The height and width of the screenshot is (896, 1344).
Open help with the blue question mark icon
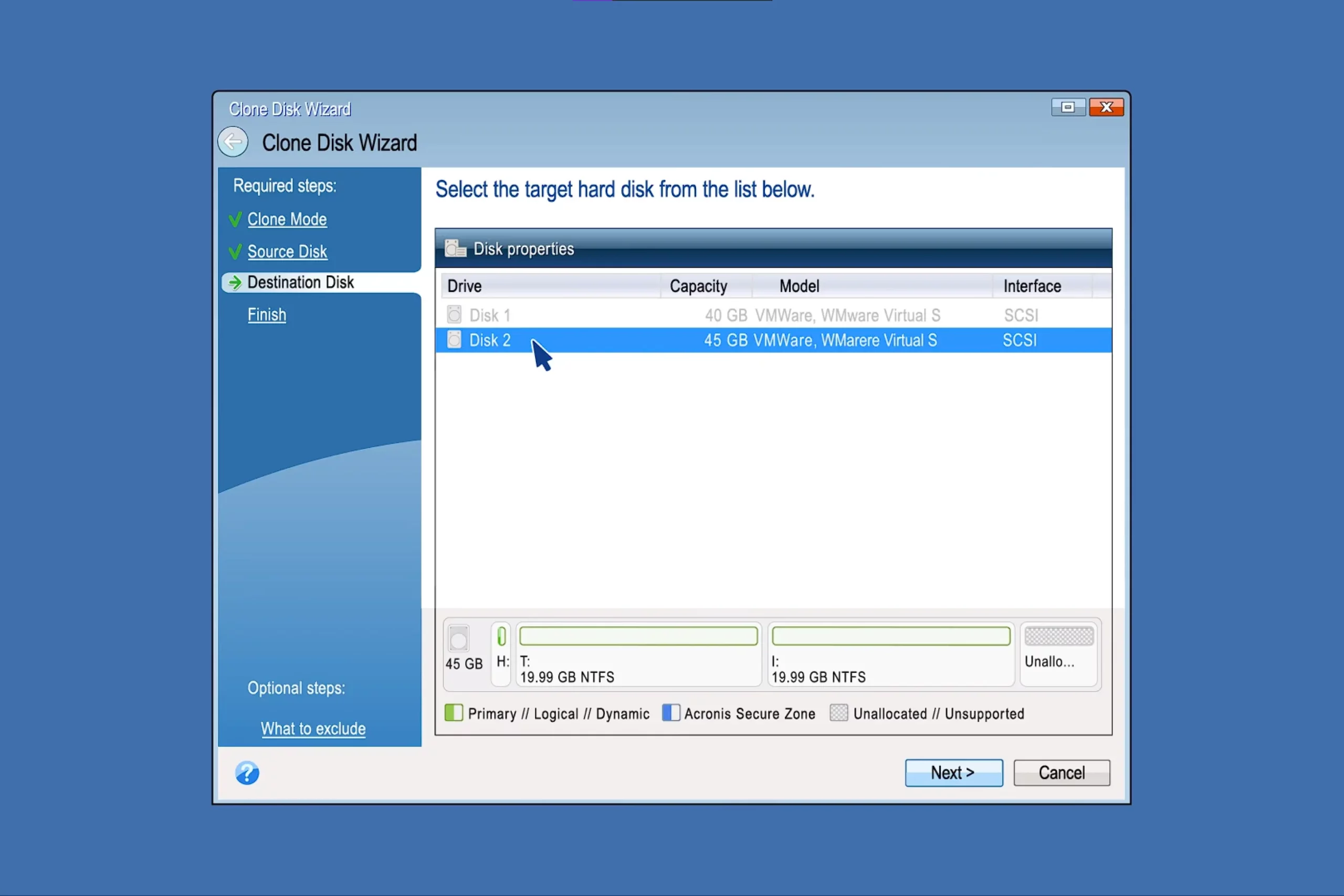(247, 773)
